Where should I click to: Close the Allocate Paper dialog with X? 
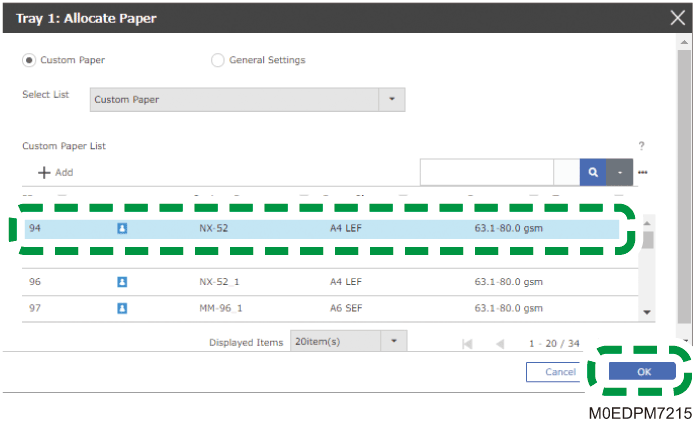tap(676, 17)
